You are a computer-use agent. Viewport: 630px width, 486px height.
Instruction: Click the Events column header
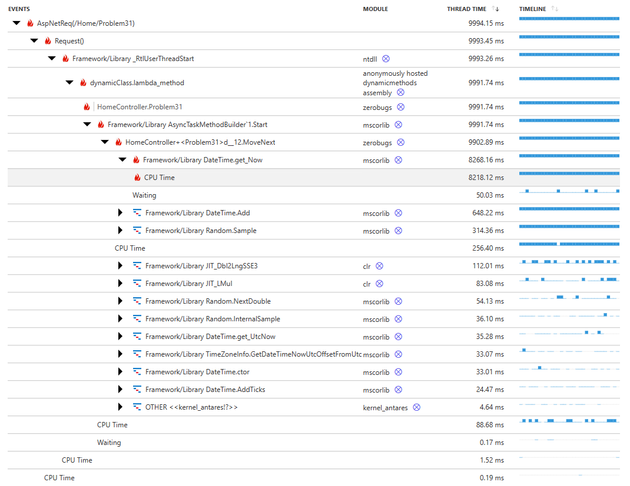19,9
